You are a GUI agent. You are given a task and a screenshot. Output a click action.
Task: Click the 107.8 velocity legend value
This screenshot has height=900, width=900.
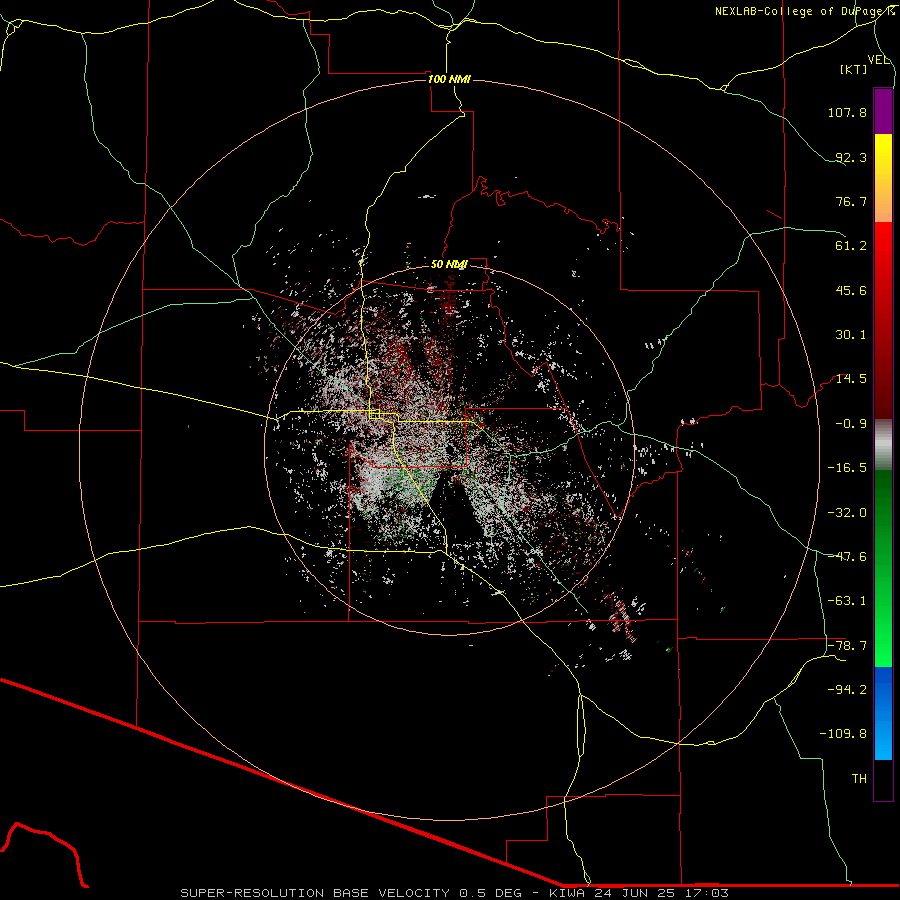[x=847, y=112]
